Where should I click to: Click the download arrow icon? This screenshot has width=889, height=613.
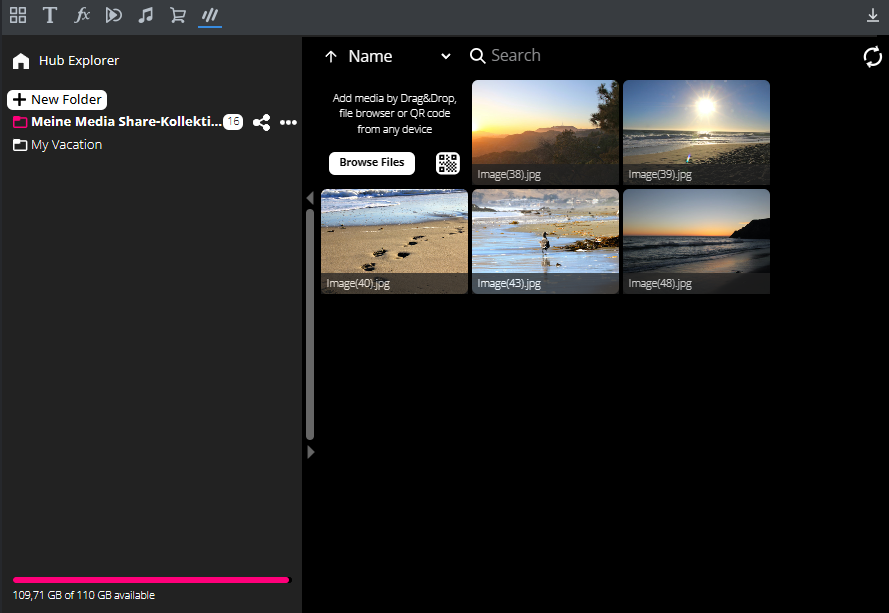[x=872, y=16]
